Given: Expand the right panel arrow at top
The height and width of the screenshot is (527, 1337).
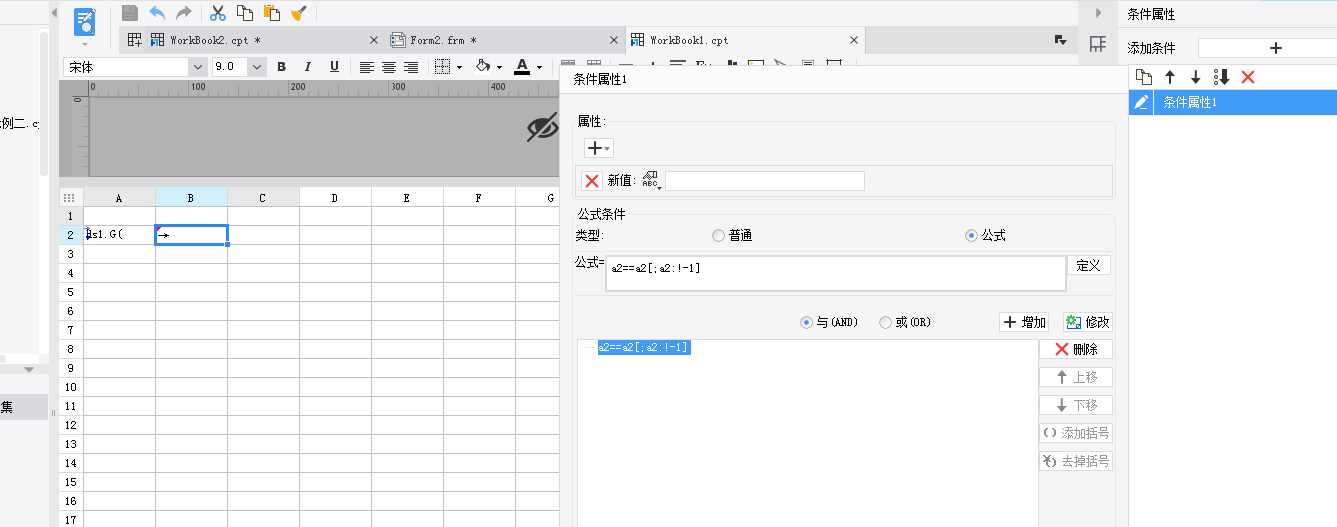Looking at the screenshot, I should coord(1098,13).
